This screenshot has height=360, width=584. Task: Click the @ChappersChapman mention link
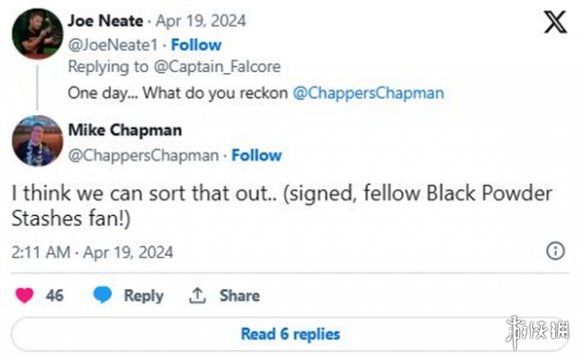pos(368,93)
